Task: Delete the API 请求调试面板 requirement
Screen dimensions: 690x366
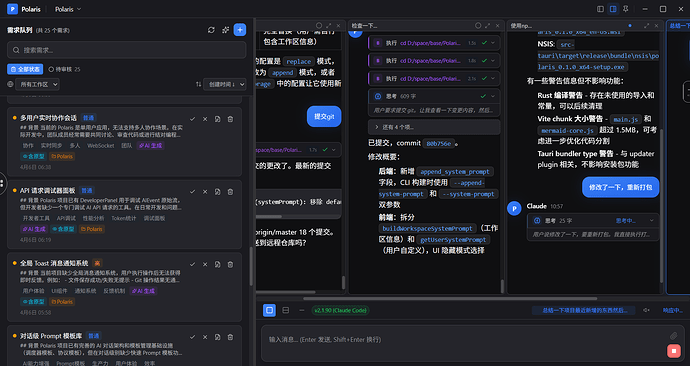Action: pos(230,192)
